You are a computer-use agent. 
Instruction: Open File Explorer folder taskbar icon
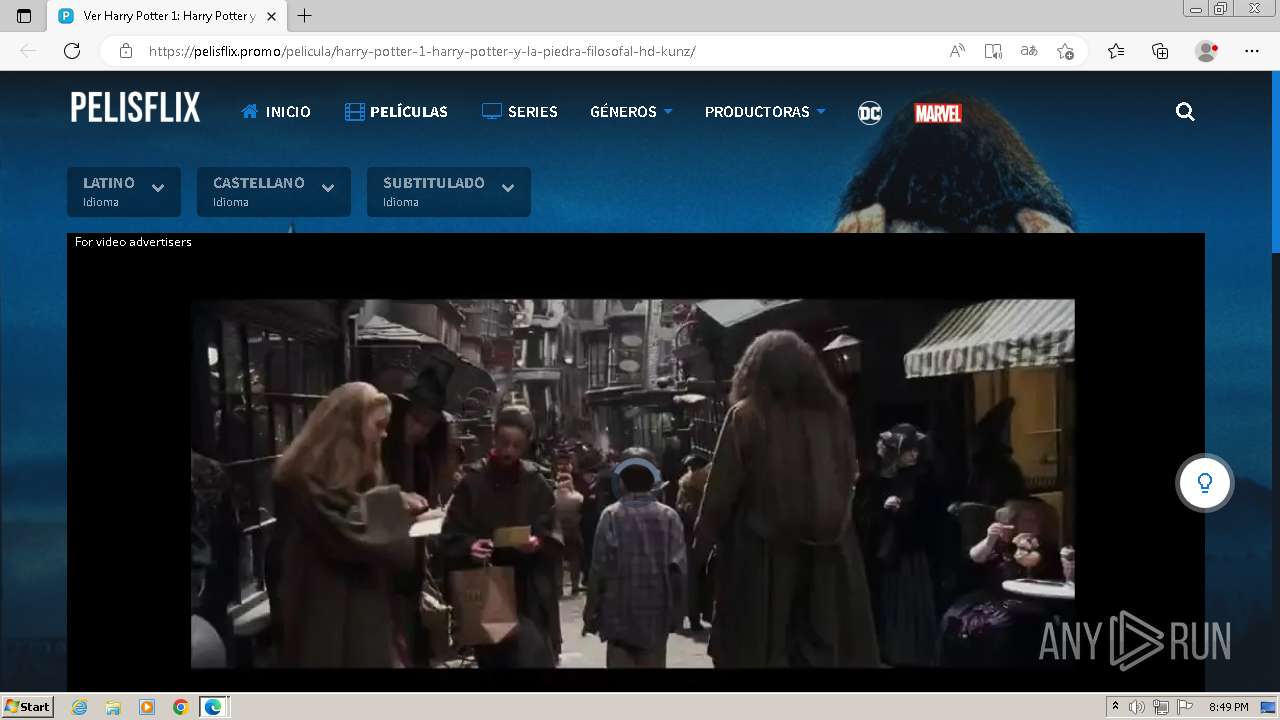pos(113,707)
